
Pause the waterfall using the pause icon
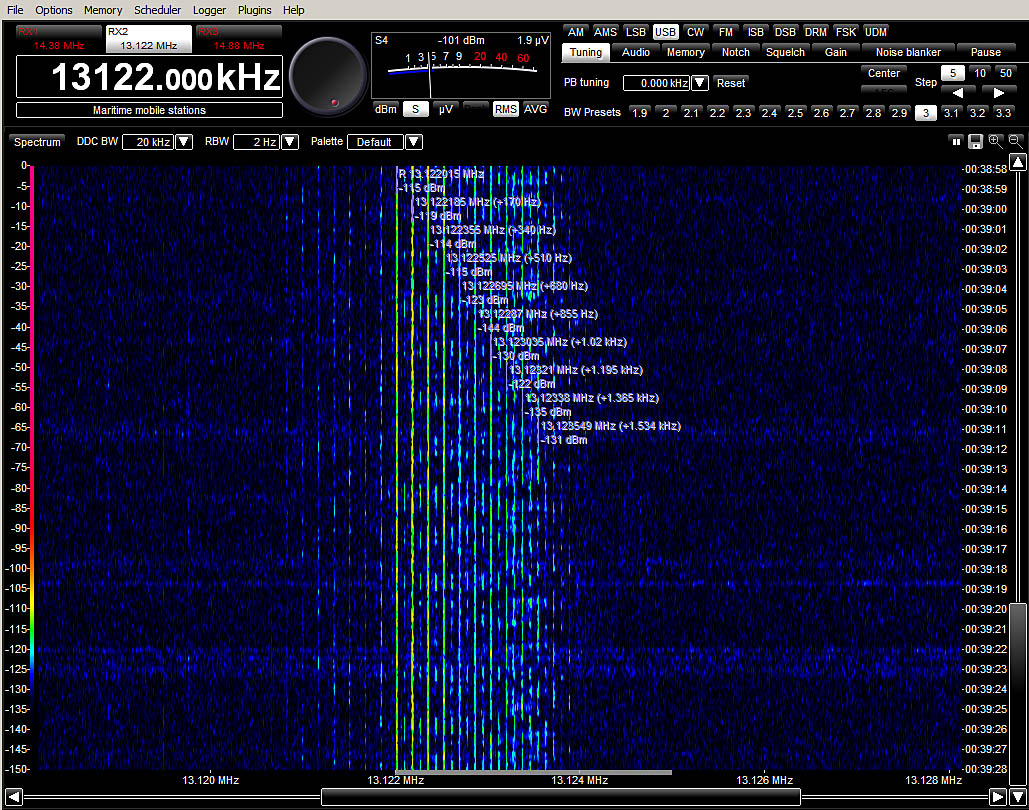pyautogui.click(x=956, y=142)
